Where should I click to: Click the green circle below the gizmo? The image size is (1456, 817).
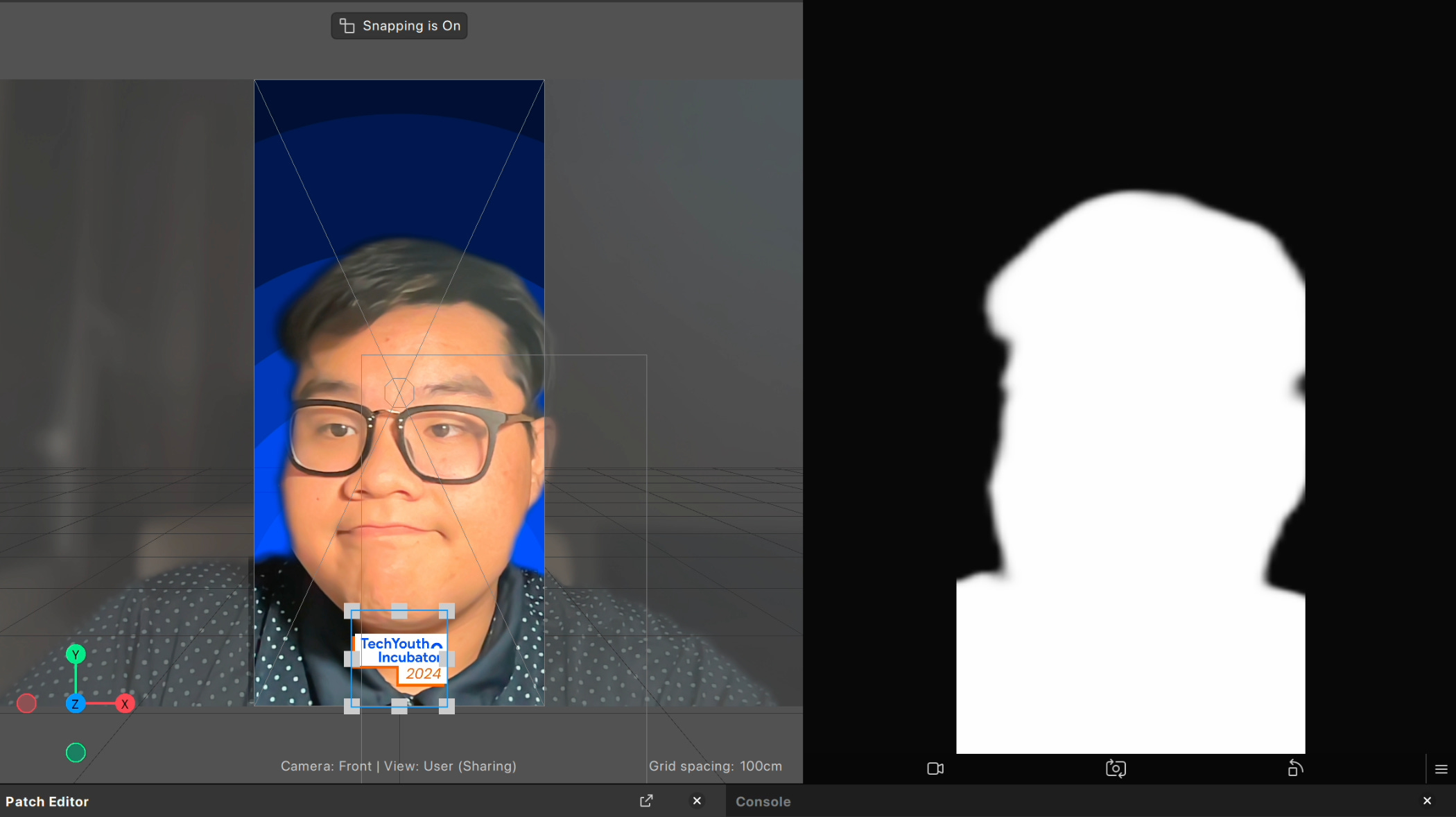(76, 752)
